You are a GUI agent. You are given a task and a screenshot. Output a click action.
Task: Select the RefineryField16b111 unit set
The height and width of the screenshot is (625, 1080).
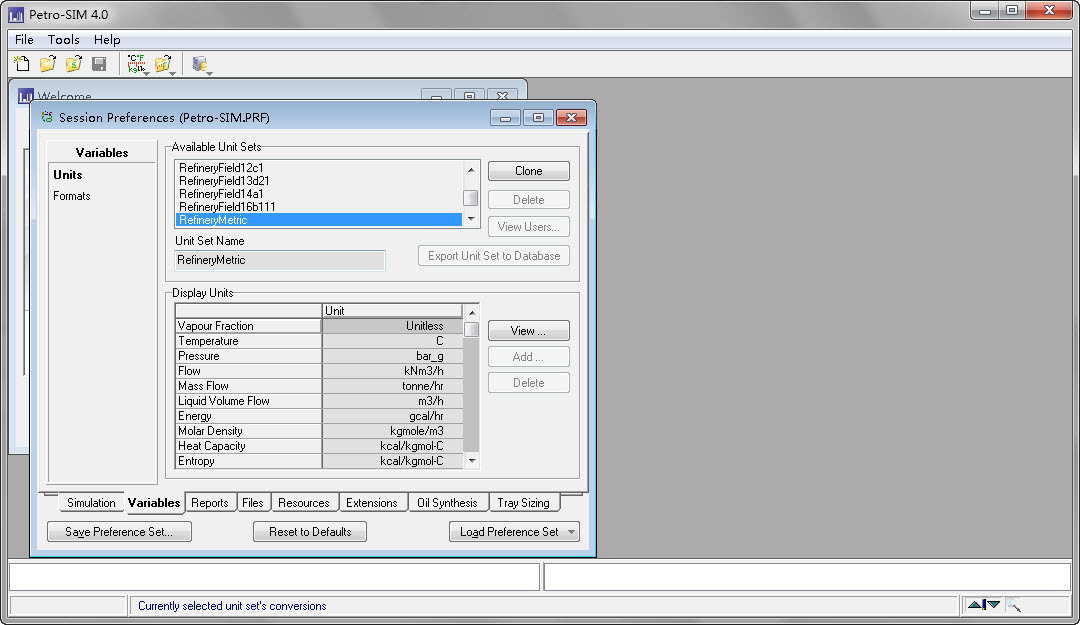[318, 207]
